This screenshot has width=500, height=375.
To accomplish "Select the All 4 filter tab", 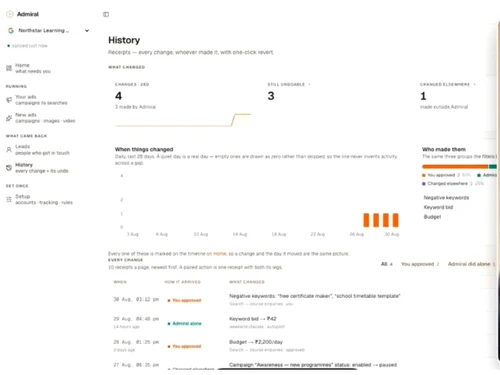I will 387,264.
